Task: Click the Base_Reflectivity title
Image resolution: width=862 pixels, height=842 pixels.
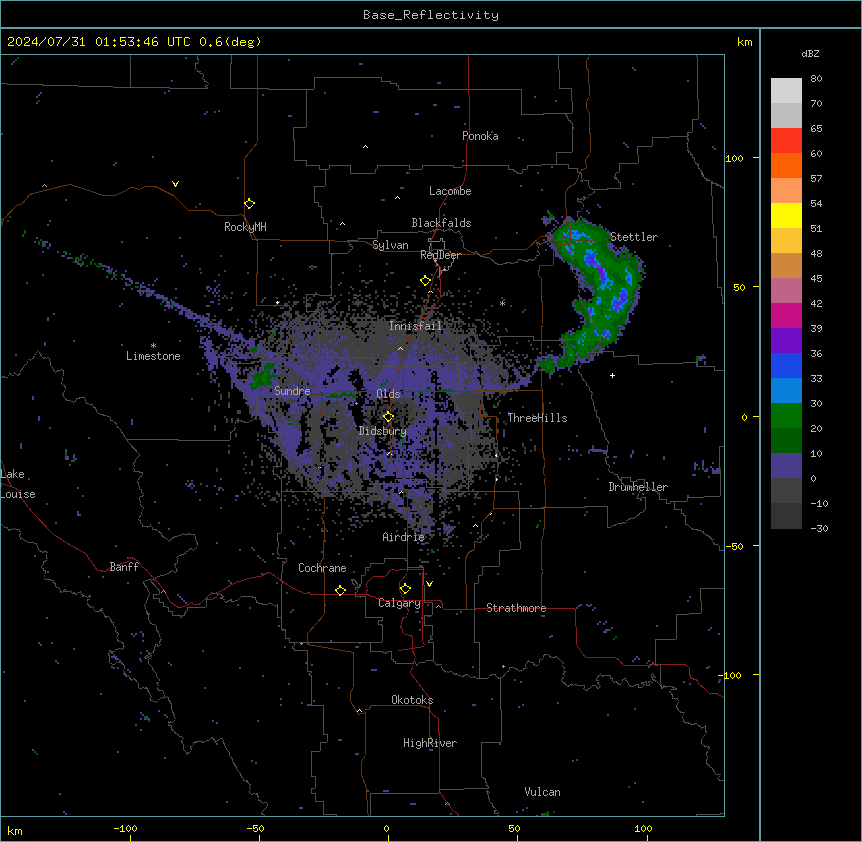Action: tap(431, 15)
